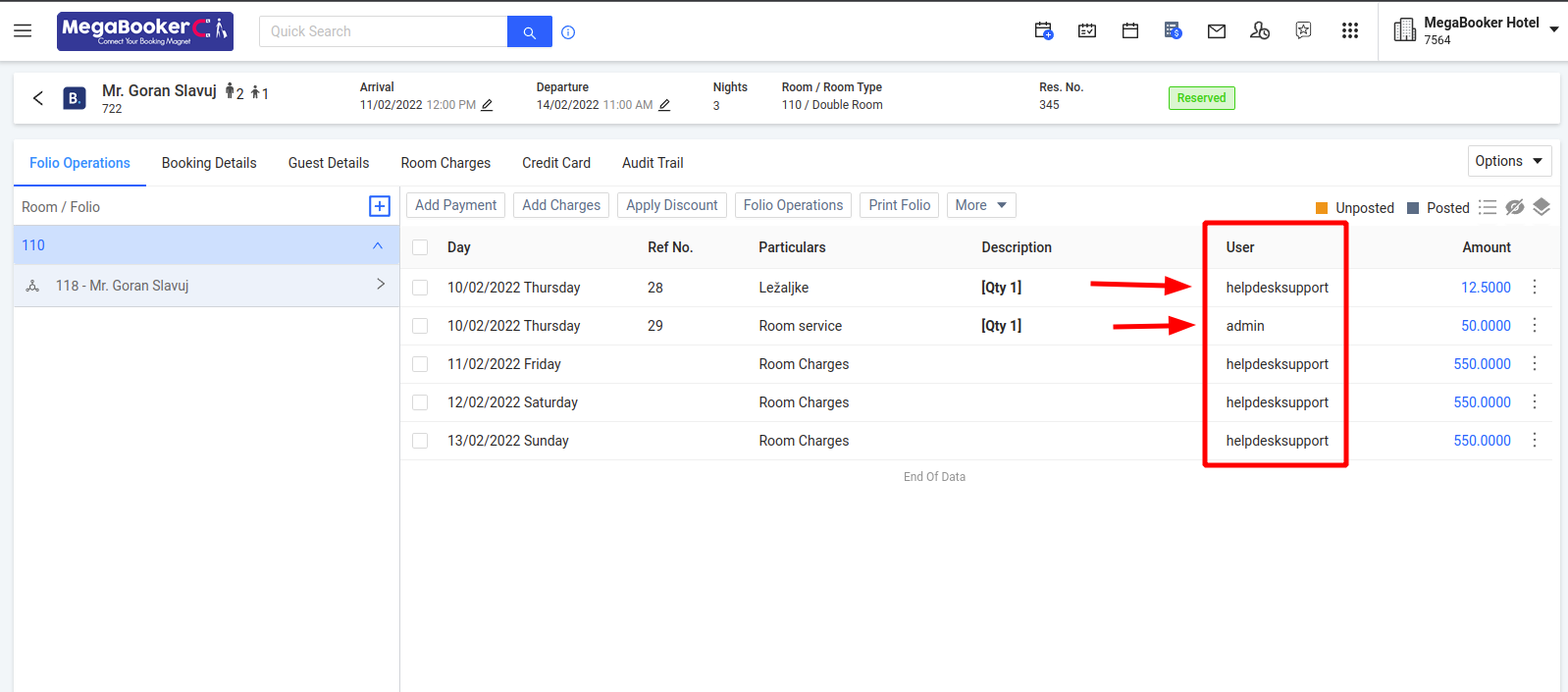The height and width of the screenshot is (692, 1568).
Task: Click the Amount column header
Action: click(x=1487, y=247)
